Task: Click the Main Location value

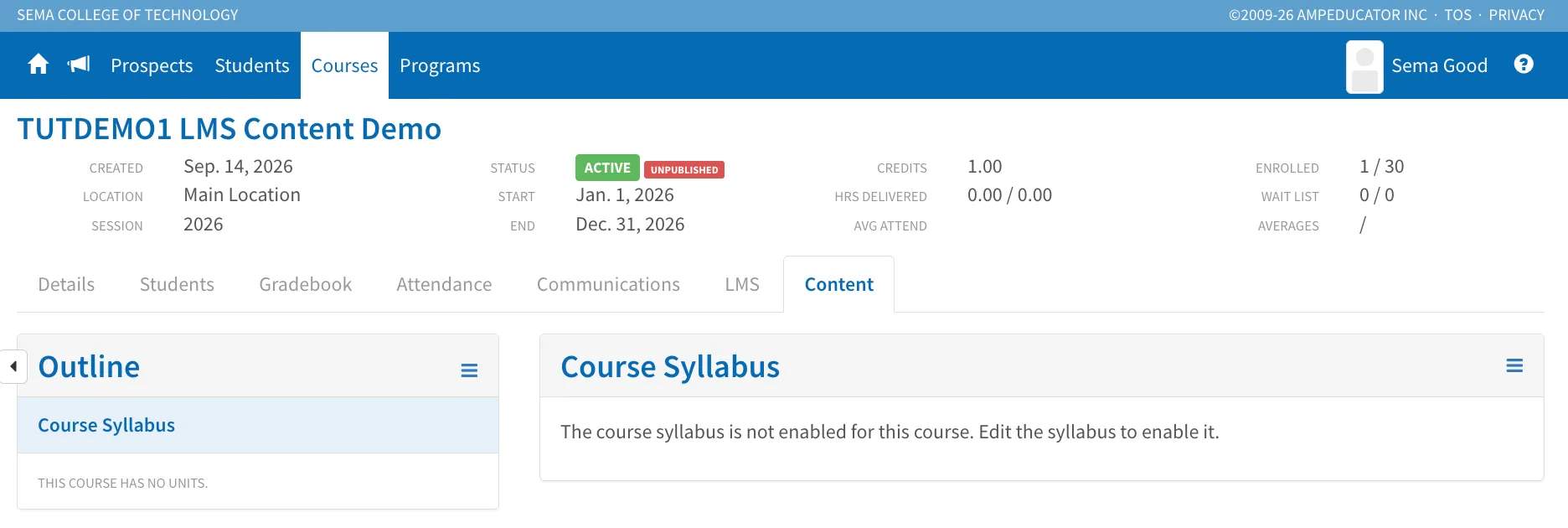Action: (242, 195)
